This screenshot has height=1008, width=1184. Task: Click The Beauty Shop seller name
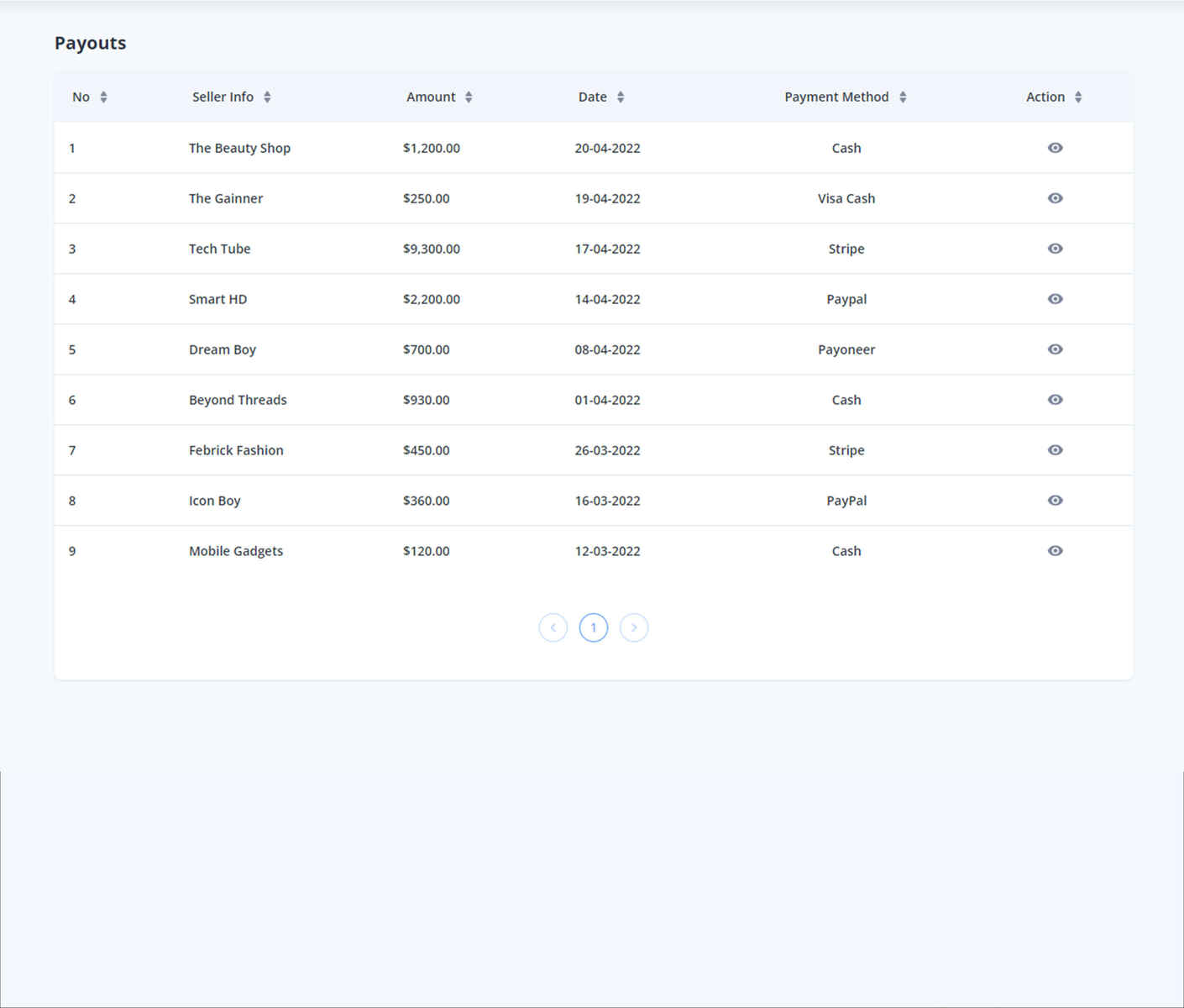239,148
